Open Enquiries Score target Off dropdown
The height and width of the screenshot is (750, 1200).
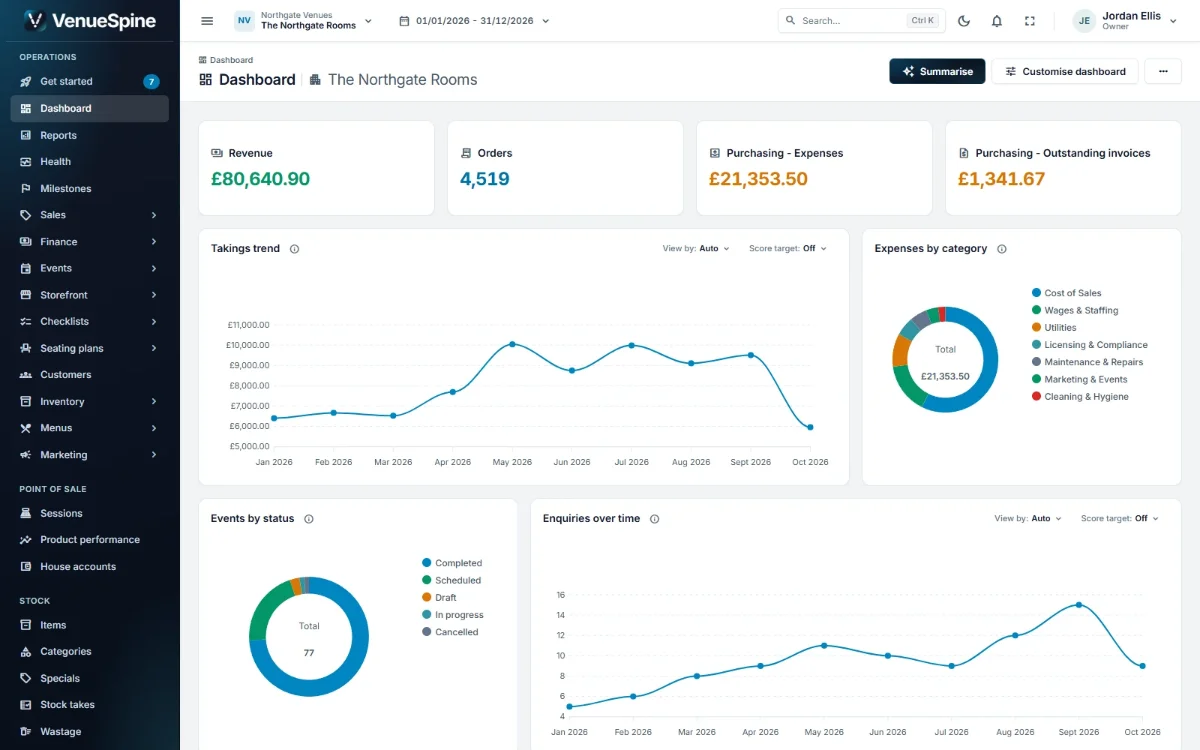(1120, 519)
